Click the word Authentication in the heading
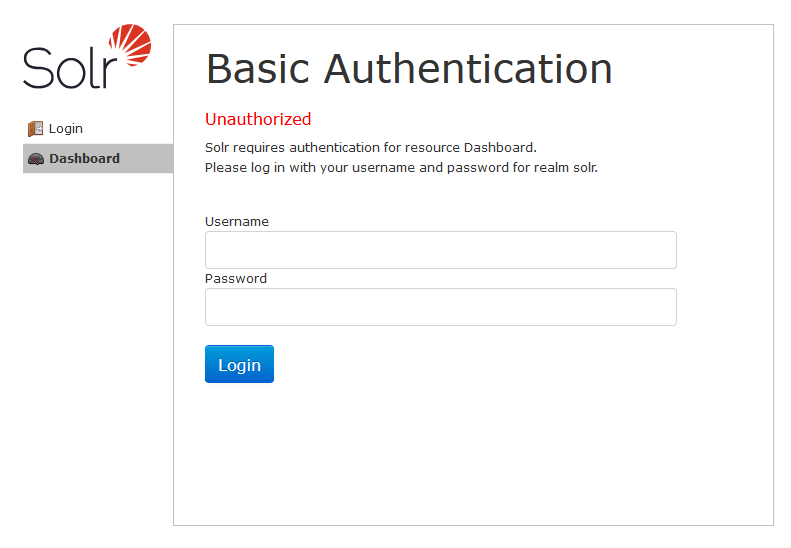The image size is (791, 548). tap(468, 69)
